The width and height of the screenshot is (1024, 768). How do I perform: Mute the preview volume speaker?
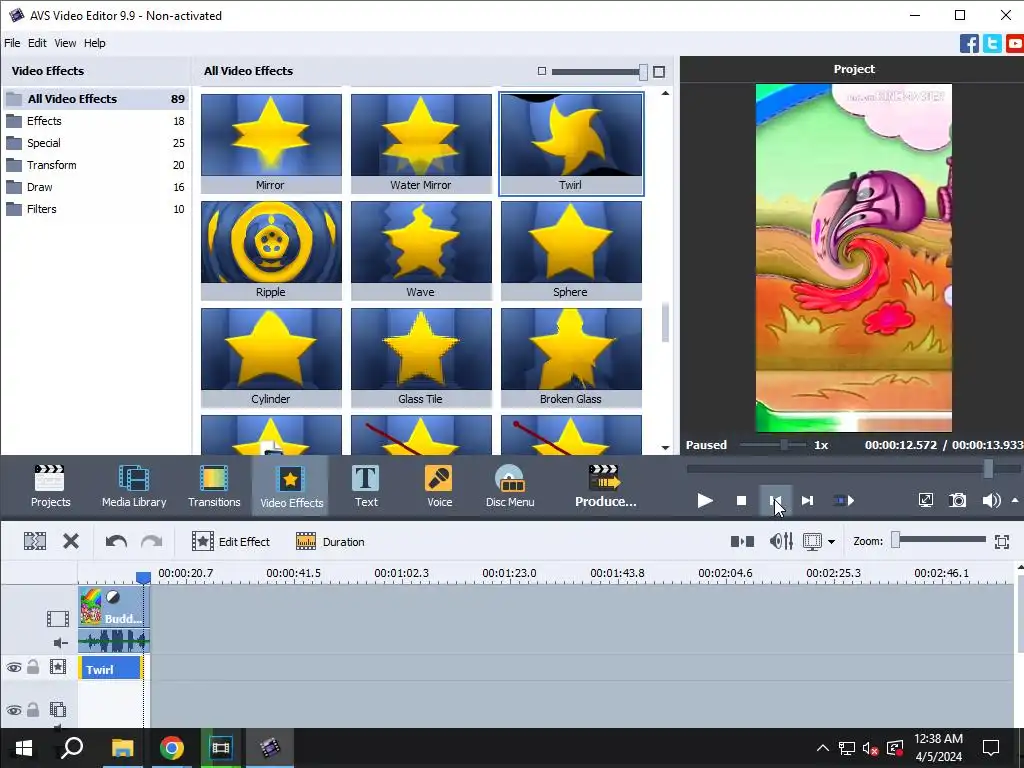click(991, 501)
